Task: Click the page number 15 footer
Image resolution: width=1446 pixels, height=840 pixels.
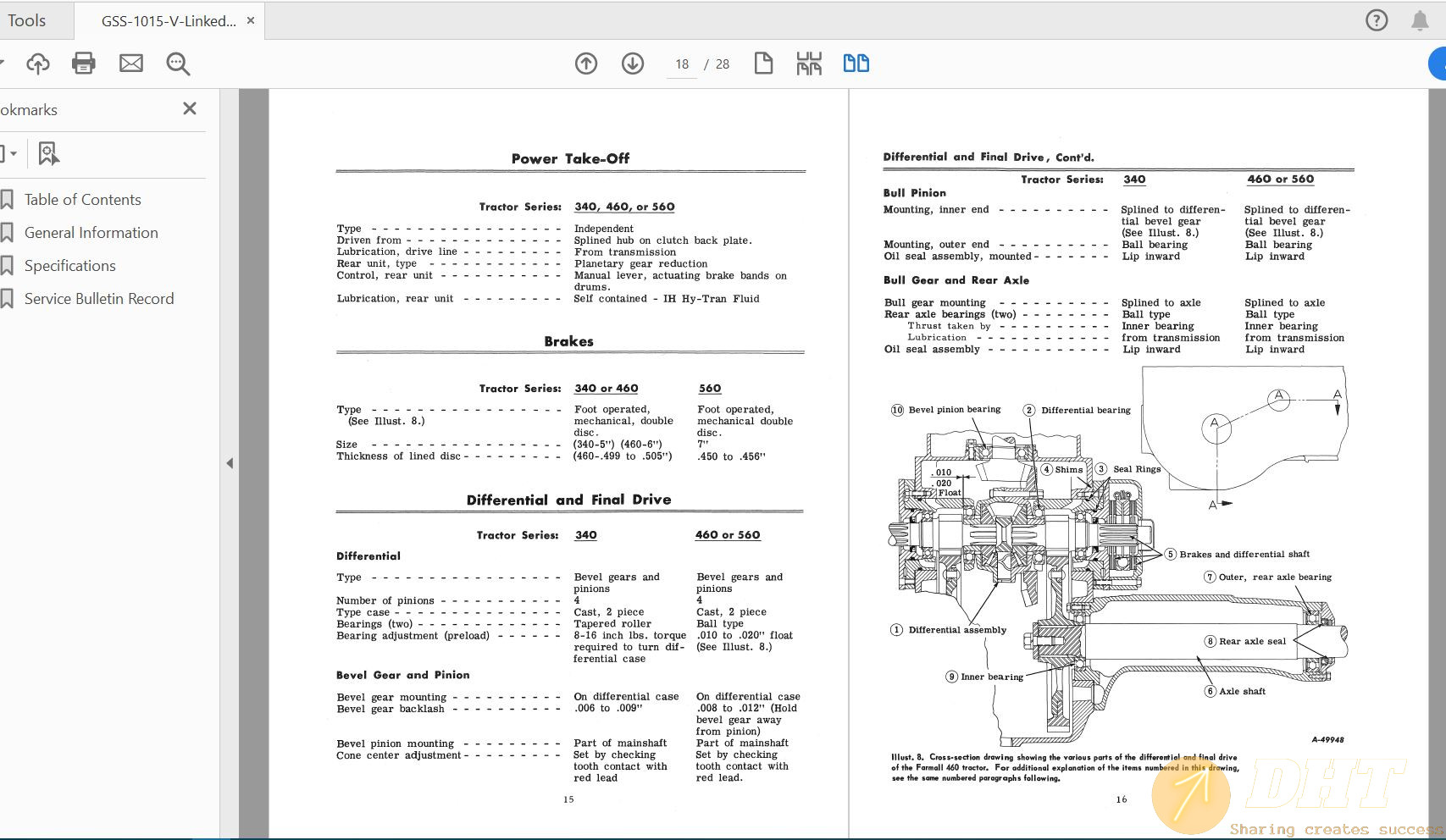Action: 568,799
